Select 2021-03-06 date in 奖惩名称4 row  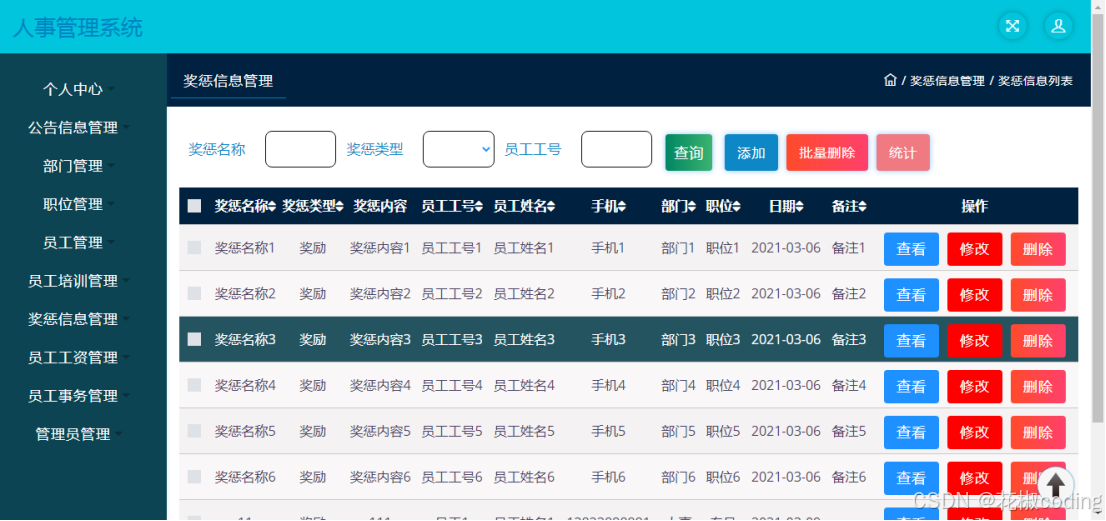[x=786, y=385]
